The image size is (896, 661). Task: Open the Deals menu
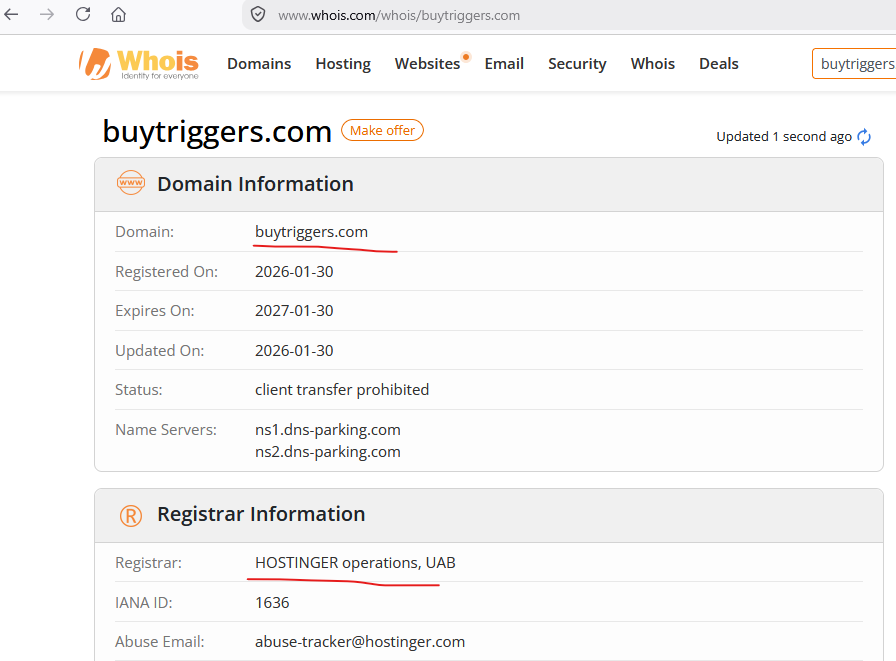719,63
